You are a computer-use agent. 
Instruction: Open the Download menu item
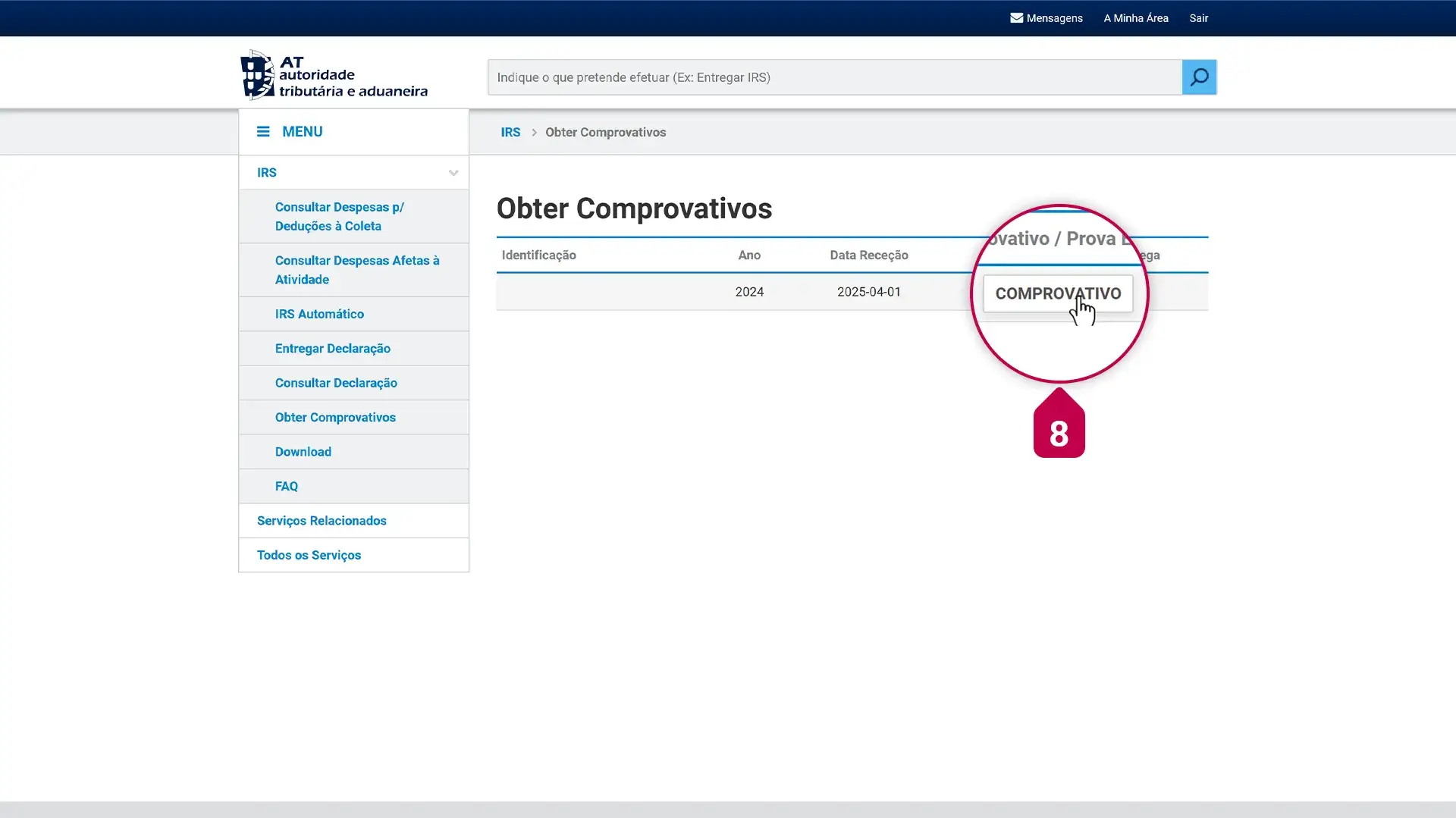coord(303,452)
